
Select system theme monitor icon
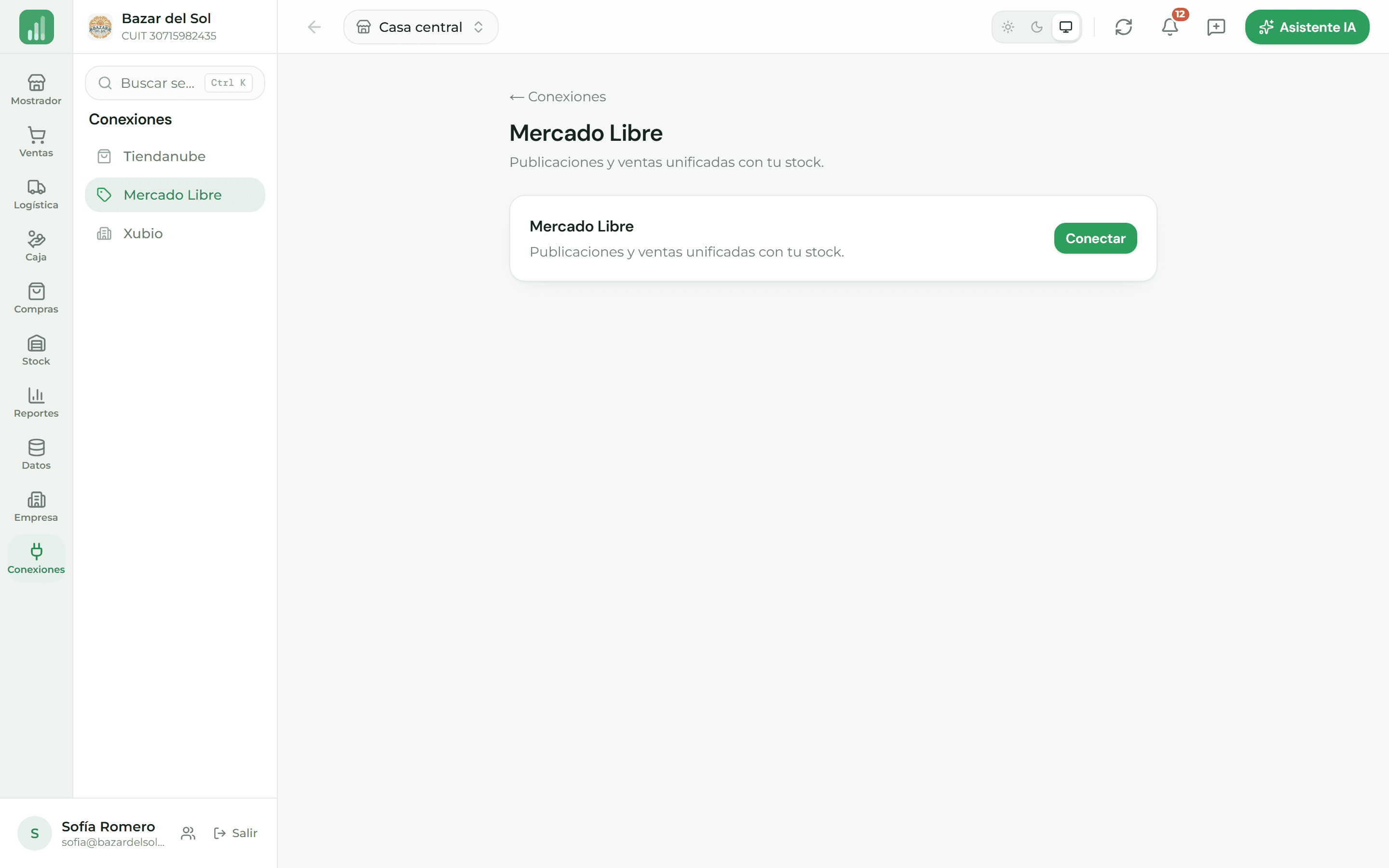pos(1066,27)
